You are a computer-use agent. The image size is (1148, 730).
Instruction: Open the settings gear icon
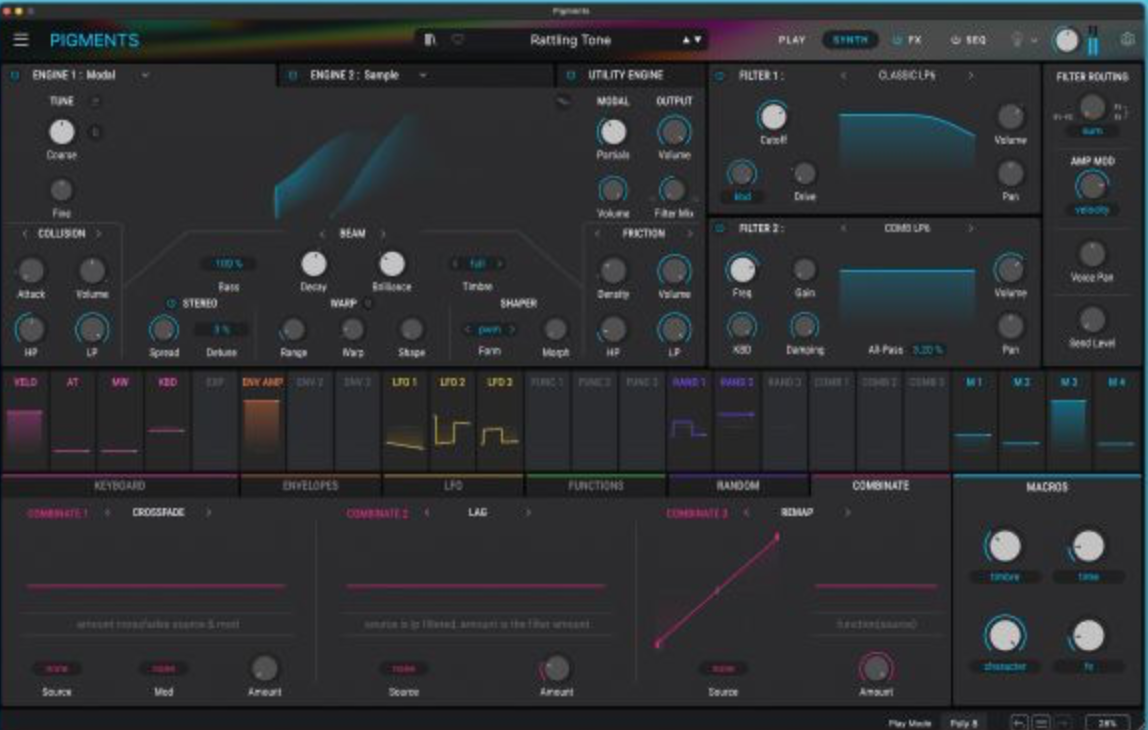[1128, 40]
